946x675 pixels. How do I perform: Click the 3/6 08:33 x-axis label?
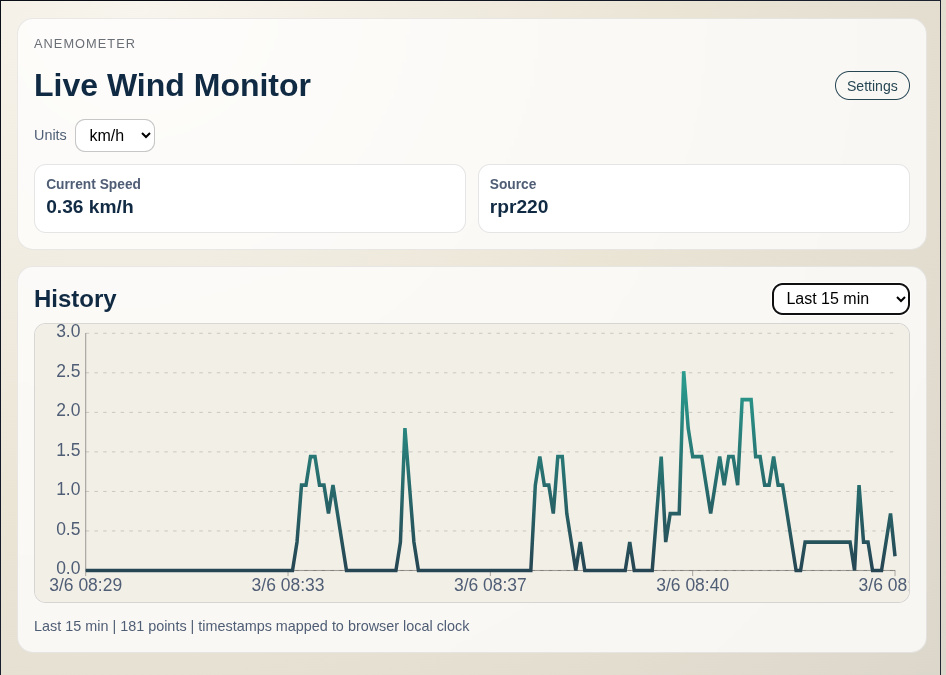click(x=288, y=585)
